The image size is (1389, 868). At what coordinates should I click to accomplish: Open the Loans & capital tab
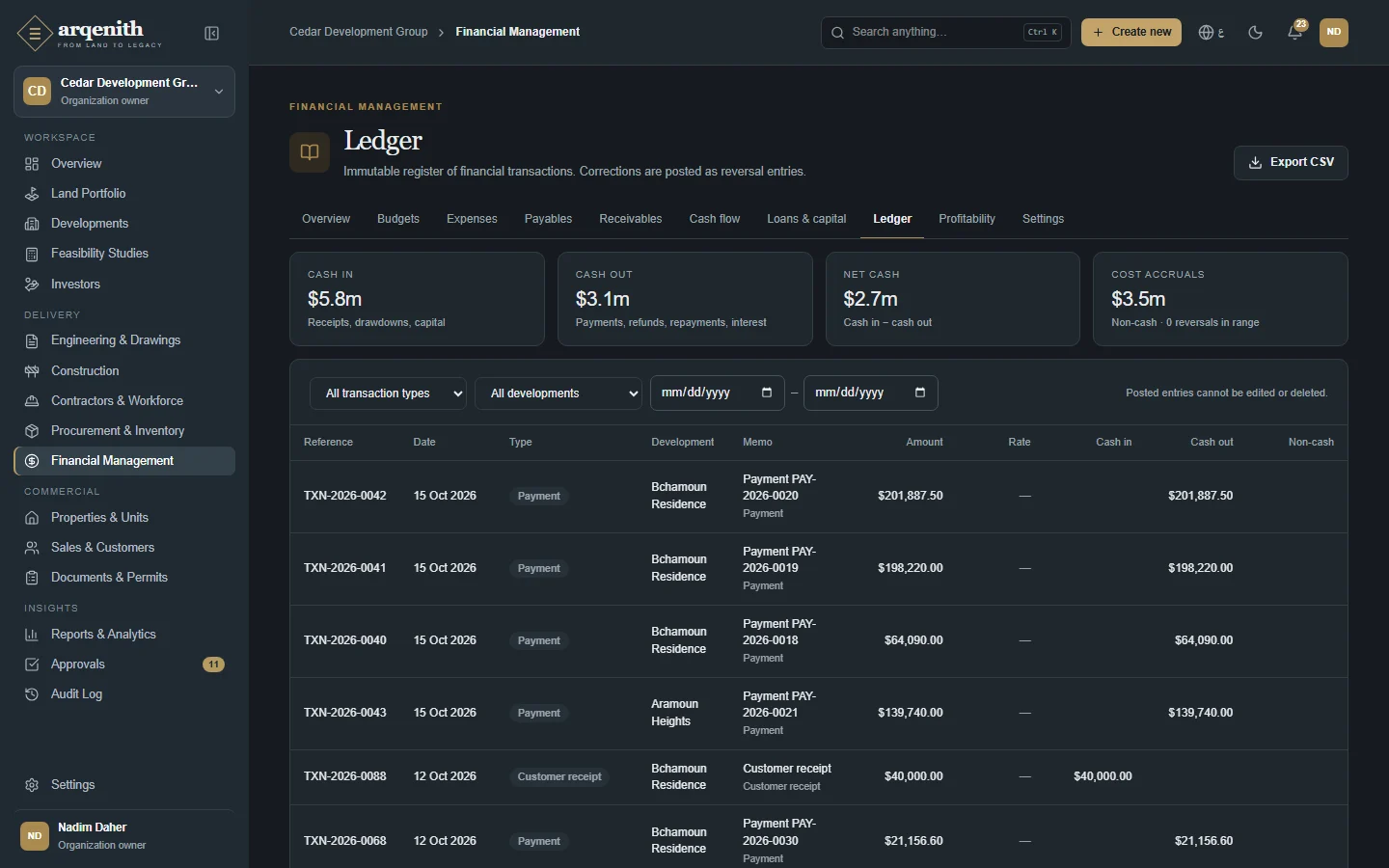click(806, 219)
